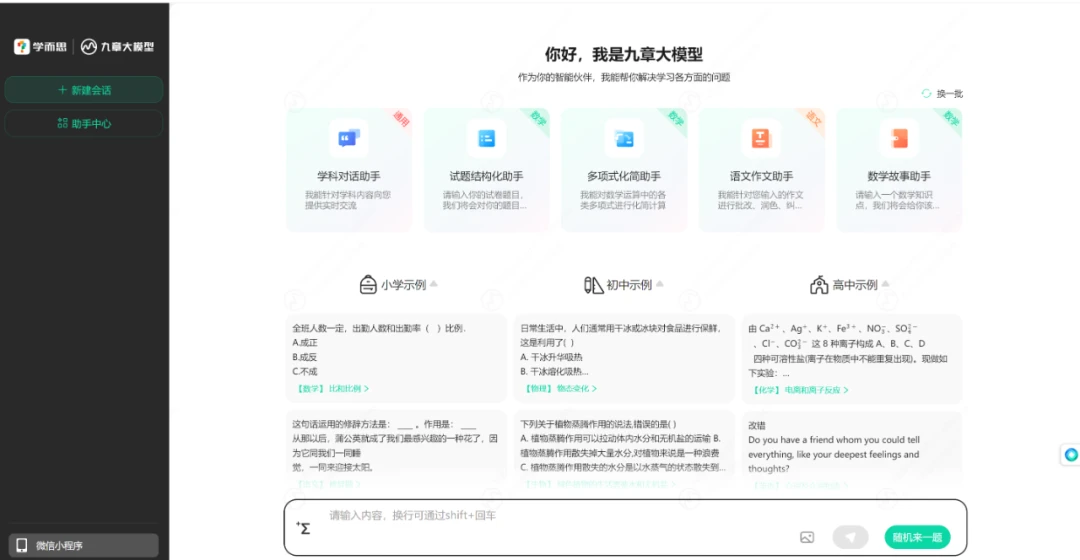Open the 改错 English example

click(x=852, y=449)
